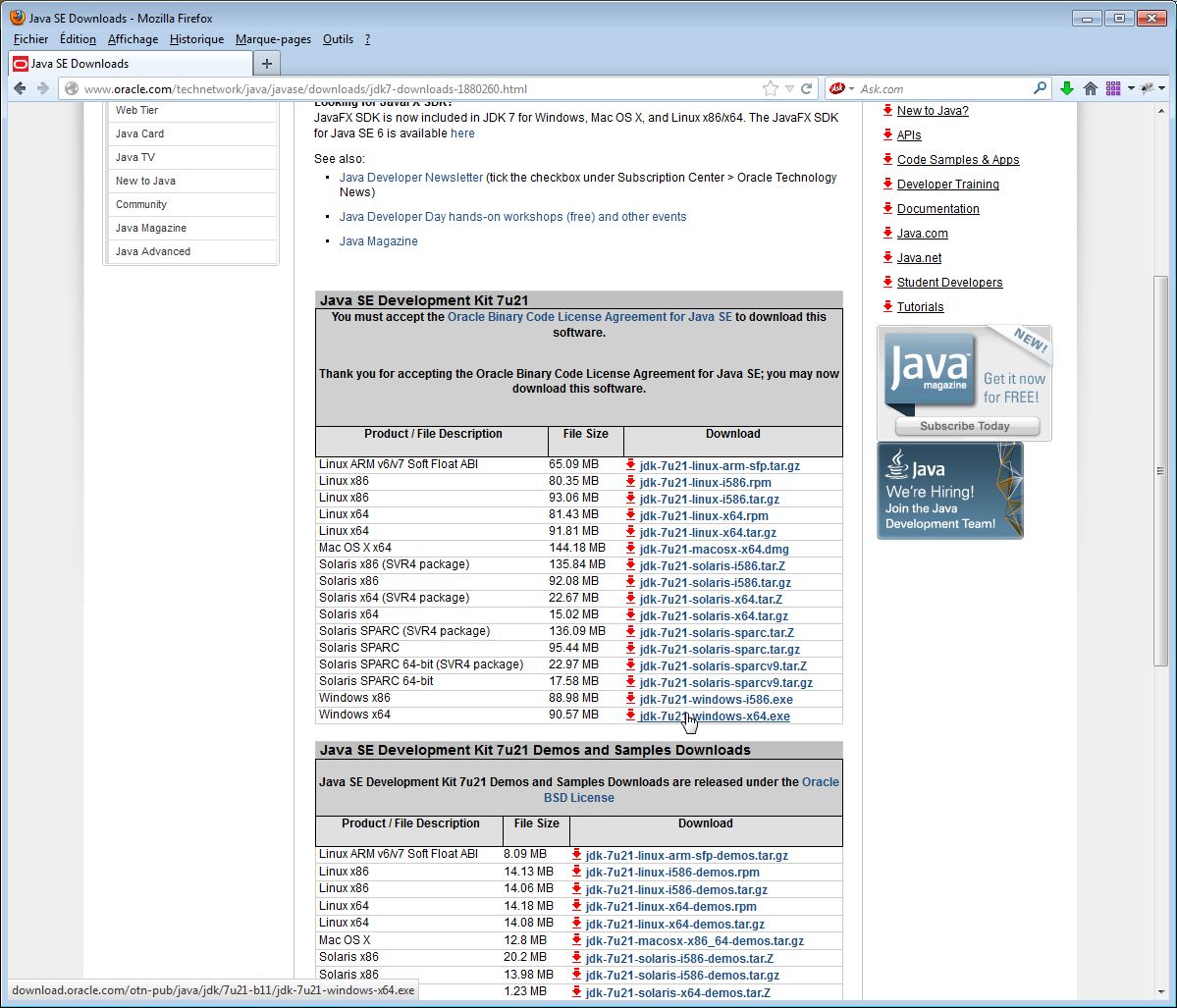
Task: Open Firefox Downloads green arrow icon
Action: 1067,88
